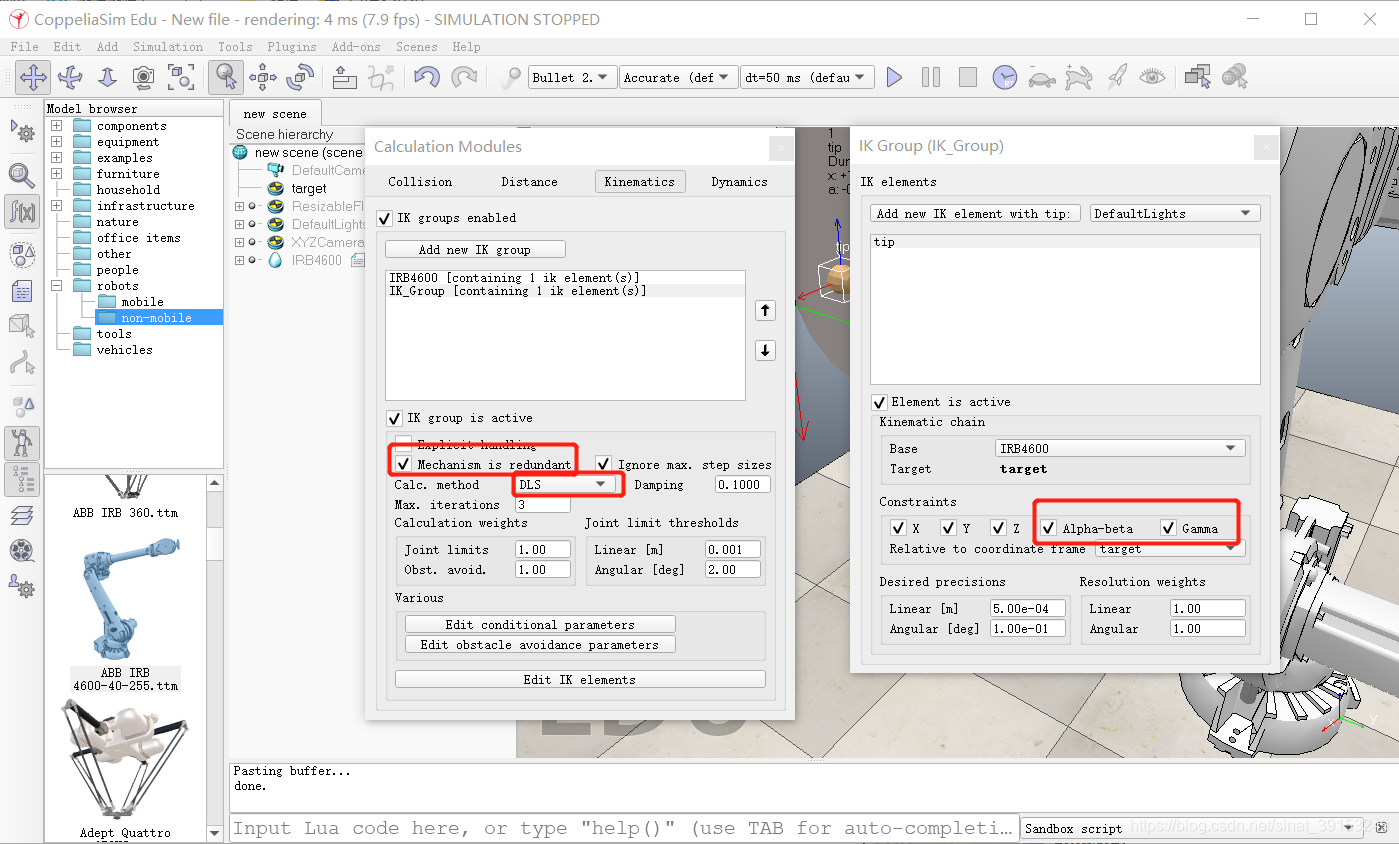
Task: Toggle Element is active checkbox
Action: click(x=879, y=402)
